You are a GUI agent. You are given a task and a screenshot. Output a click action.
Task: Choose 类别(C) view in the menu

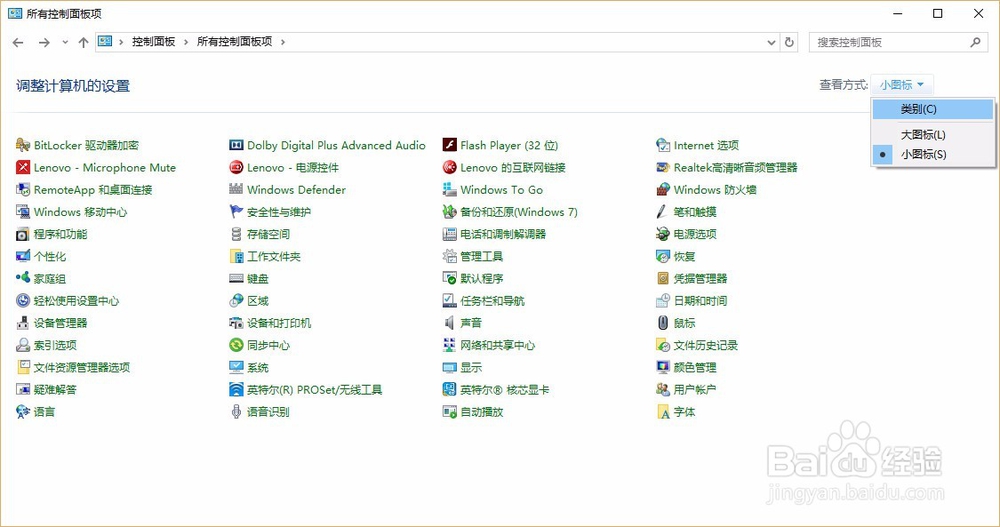pos(932,109)
